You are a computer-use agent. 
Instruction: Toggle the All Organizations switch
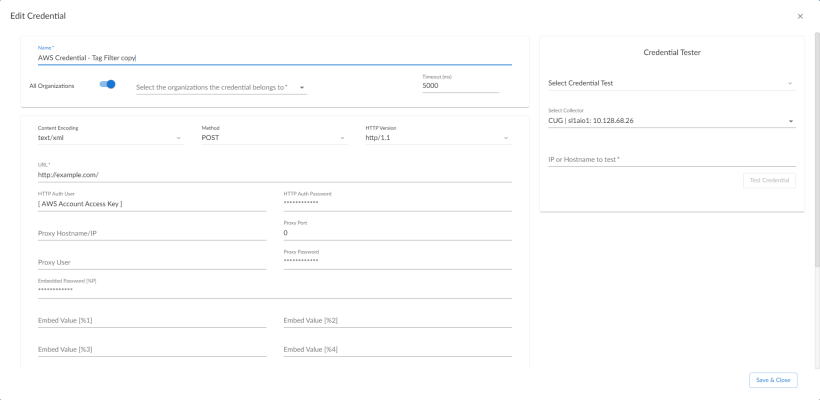pyautogui.click(x=108, y=85)
